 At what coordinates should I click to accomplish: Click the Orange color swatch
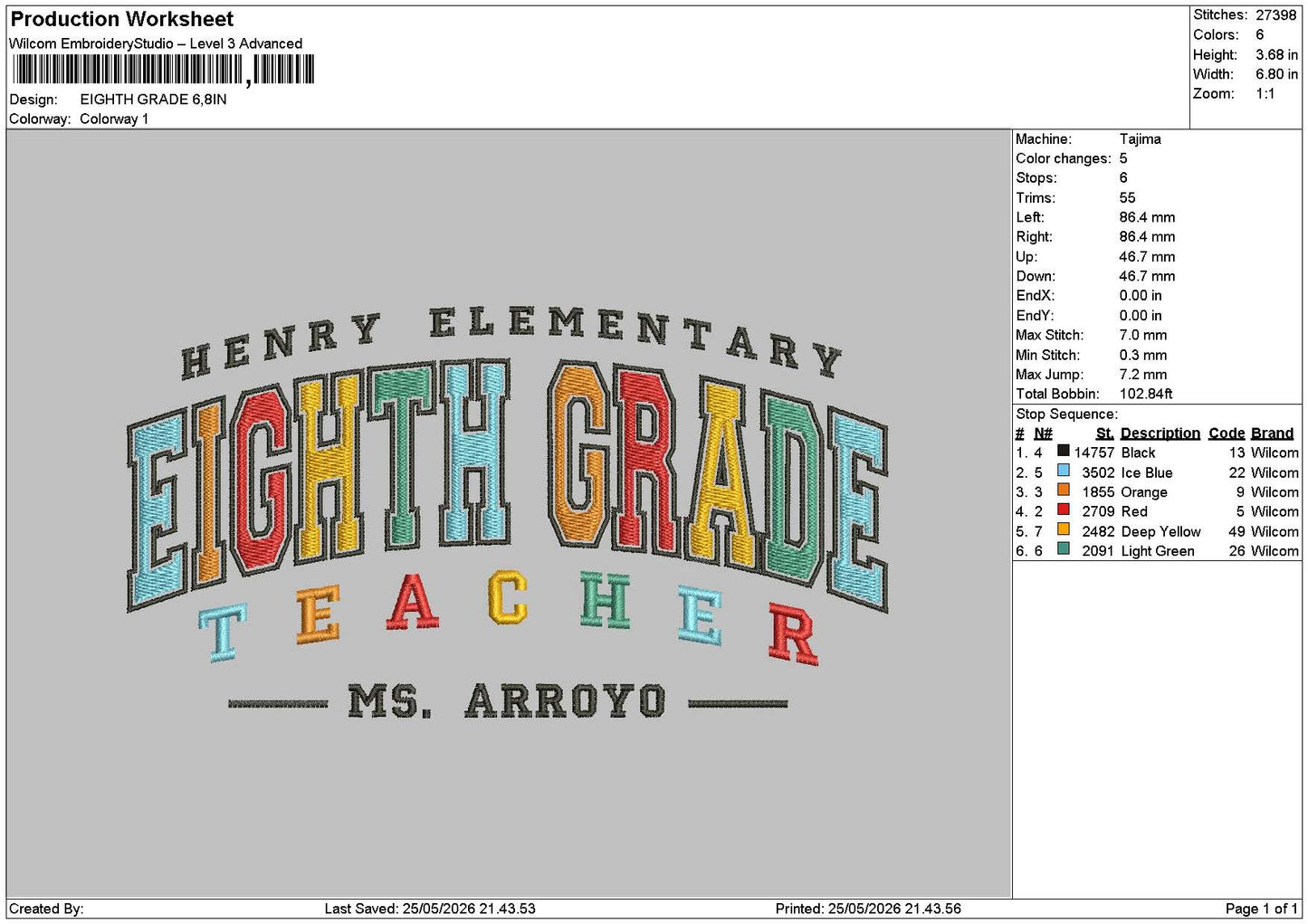point(1064,491)
